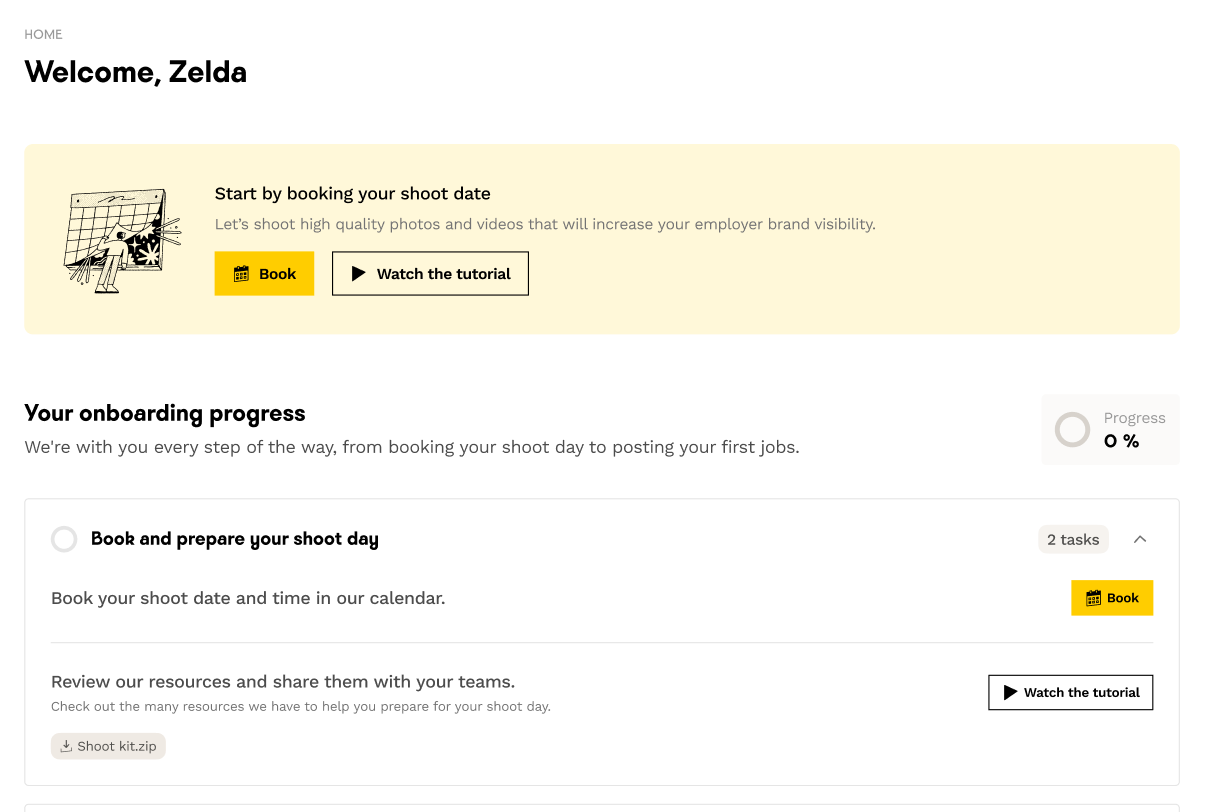Click the play icon in the banner tutorial button

[358, 274]
